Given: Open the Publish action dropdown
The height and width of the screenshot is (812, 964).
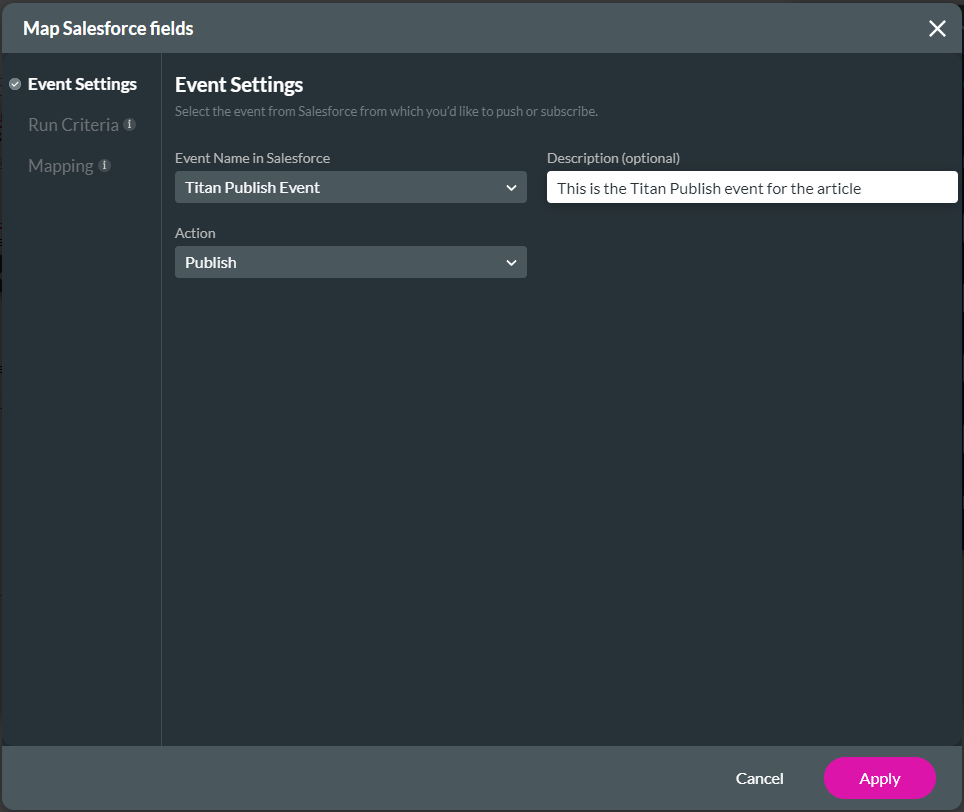Looking at the screenshot, I should [x=350, y=262].
